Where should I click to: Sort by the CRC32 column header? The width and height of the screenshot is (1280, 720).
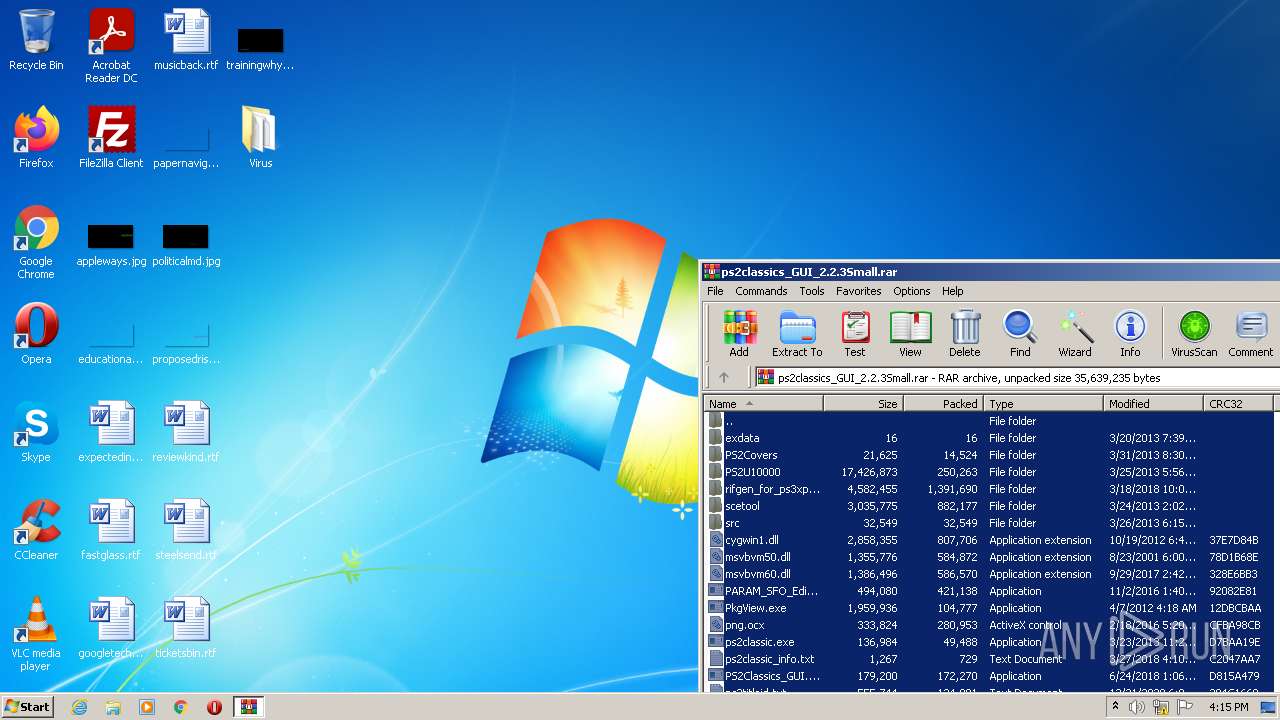point(1238,404)
